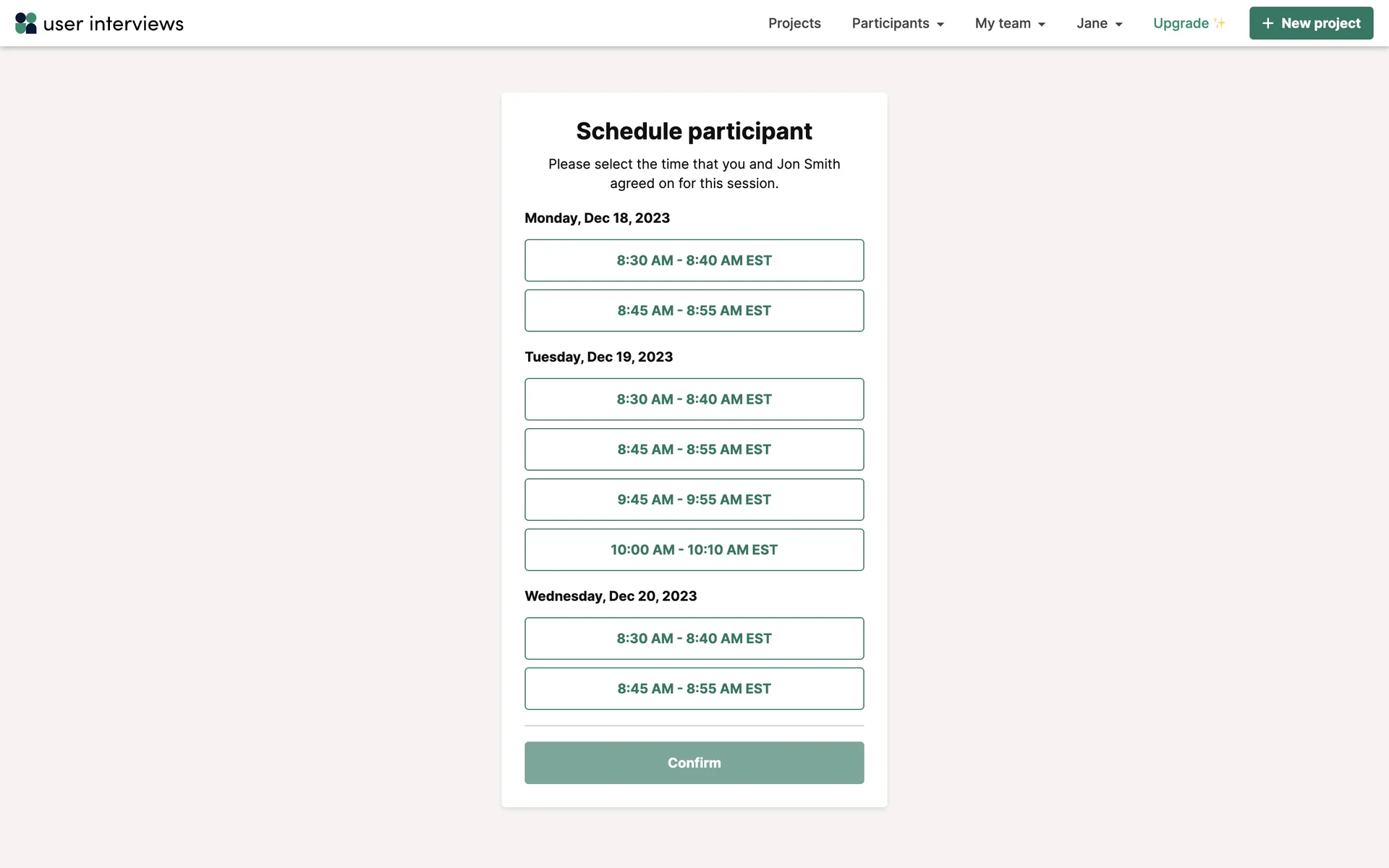Select Tuesday 8:45 AM - 8:55 AM slot
Viewport: 1389px width, 868px height.
pyautogui.click(x=694, y=449)
